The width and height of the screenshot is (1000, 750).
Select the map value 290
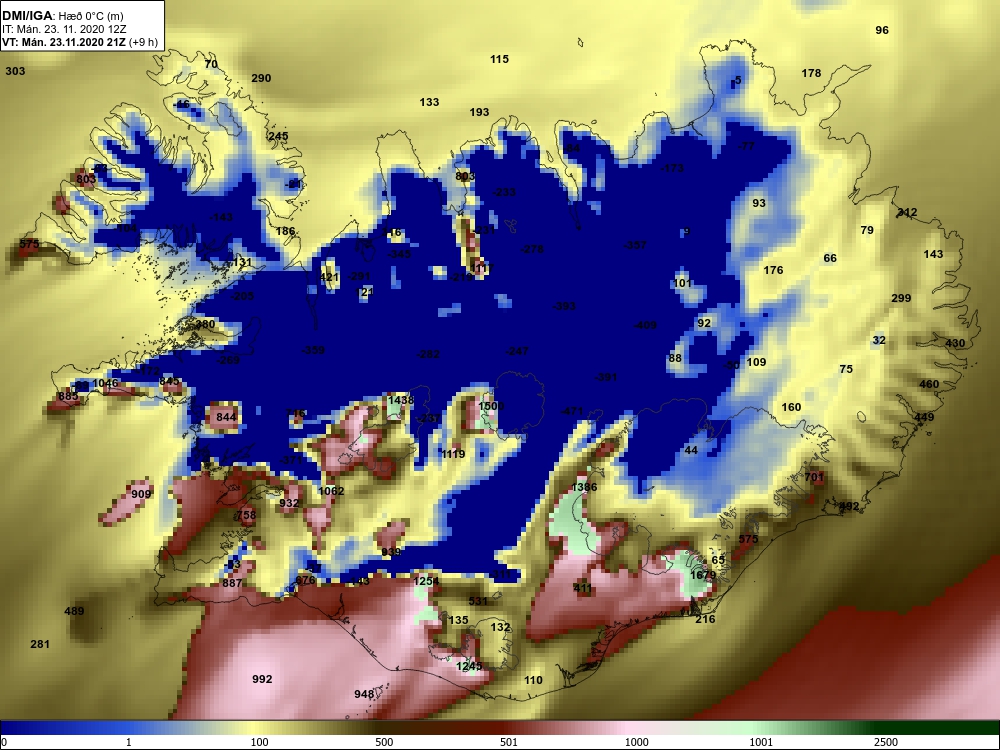[261, 78]
